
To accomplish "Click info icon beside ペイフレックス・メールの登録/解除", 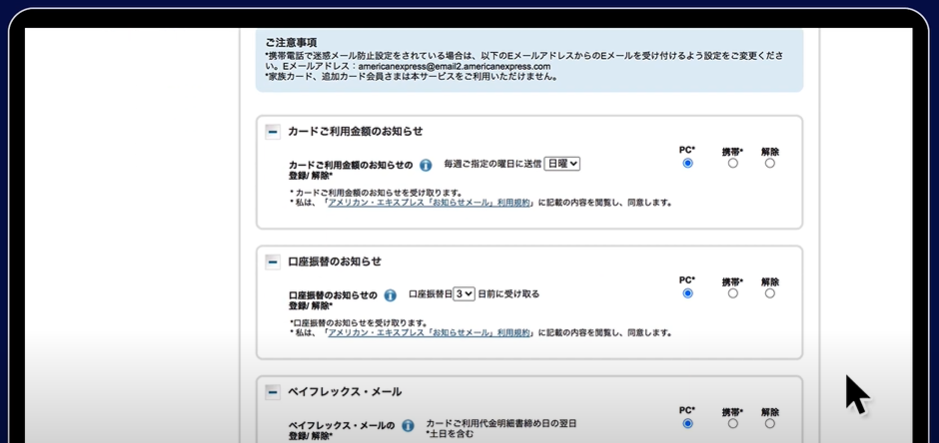I will coord(407,425).
